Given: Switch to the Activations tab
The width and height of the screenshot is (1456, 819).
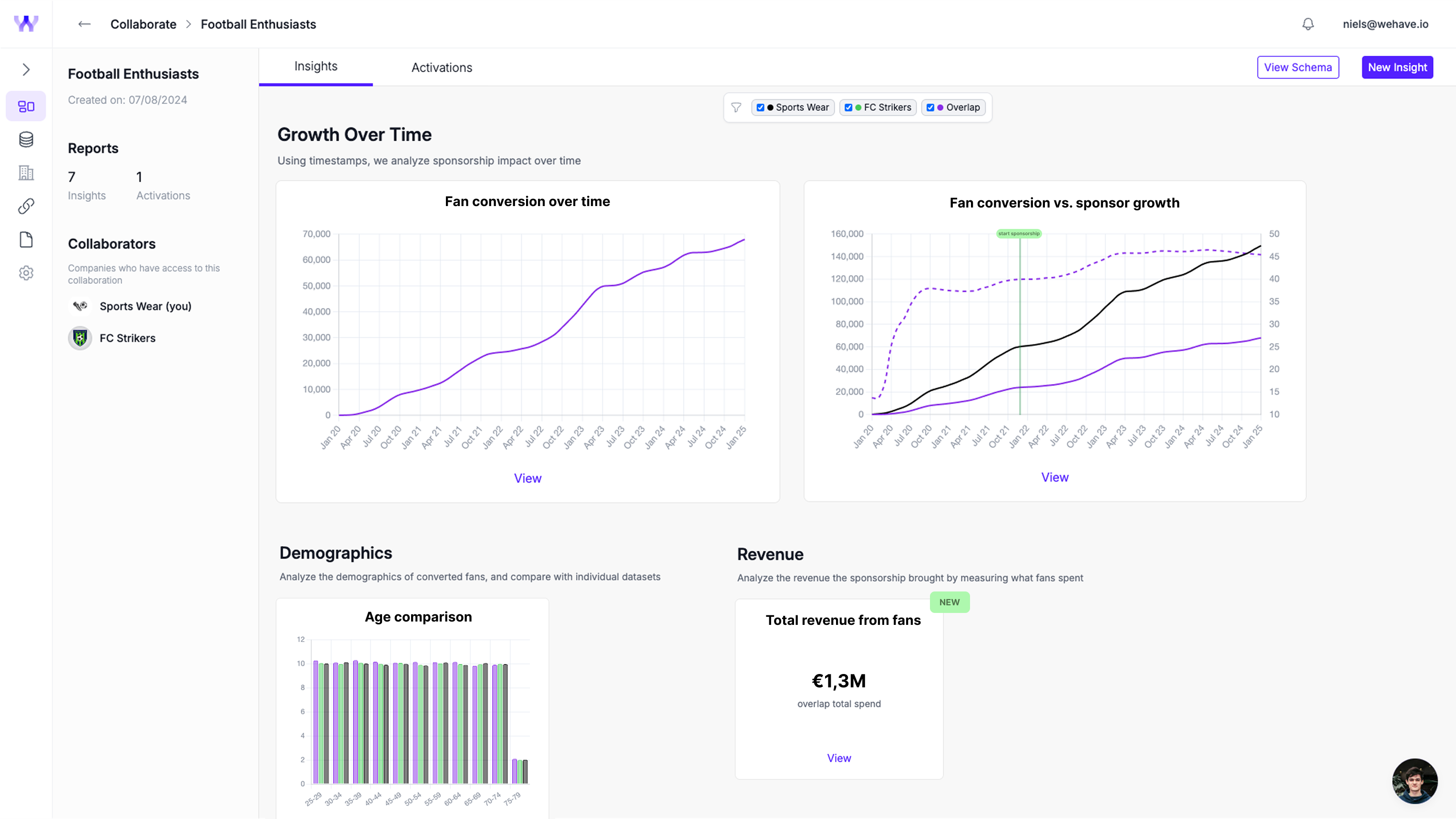Looking at the screenshot, I should pyautogui.click(x=442, y=67).
